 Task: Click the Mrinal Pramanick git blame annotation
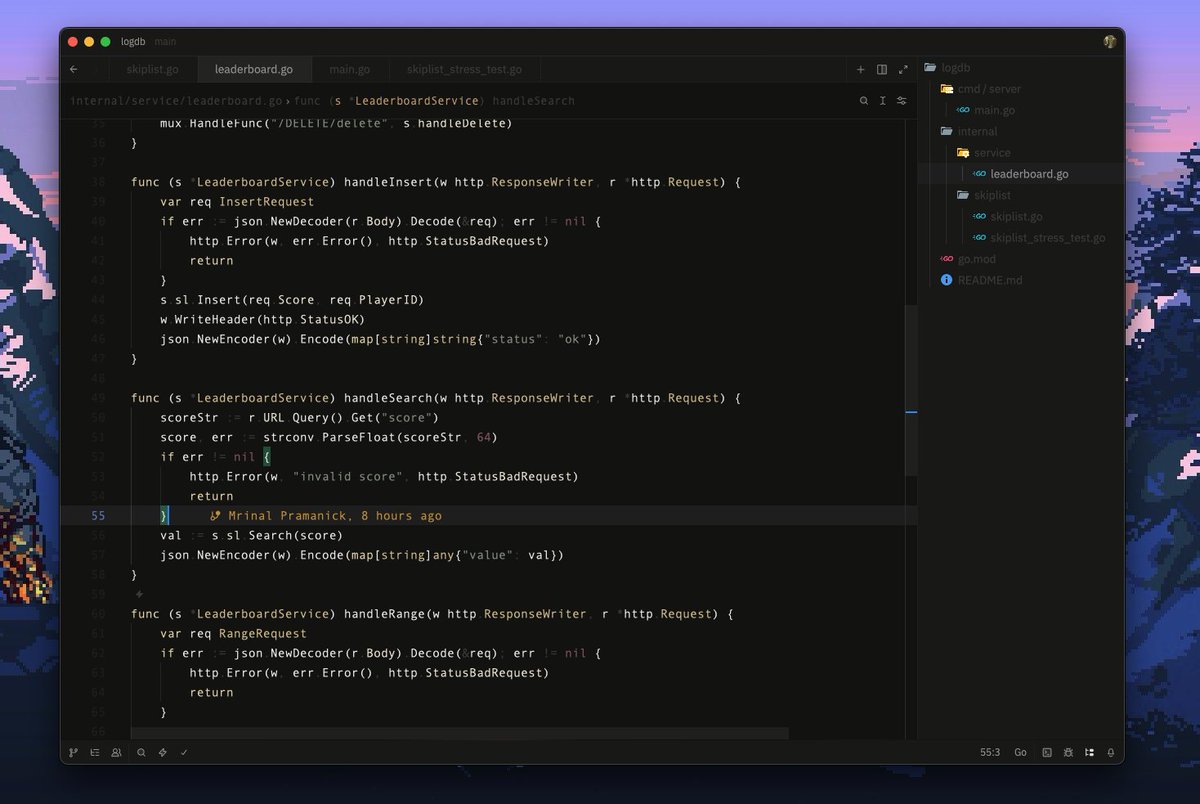pos(326,516)
